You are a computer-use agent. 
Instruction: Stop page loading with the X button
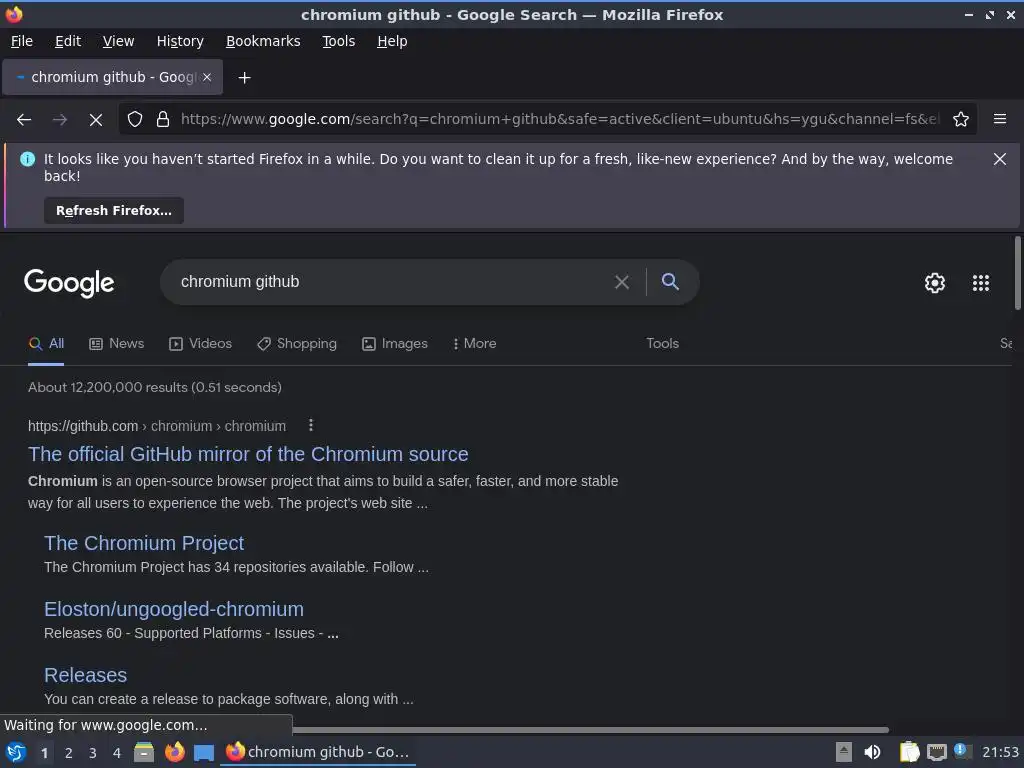point(95,120)
